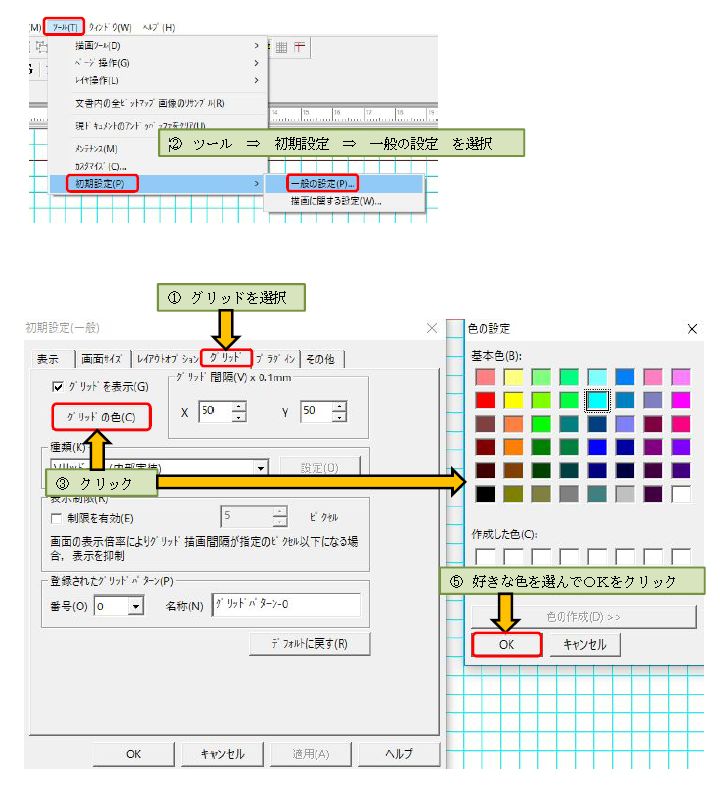The height and width of the screenshot is (790, 720).
Task: Switch to the 表示 tab
Action: coord(48,359)
